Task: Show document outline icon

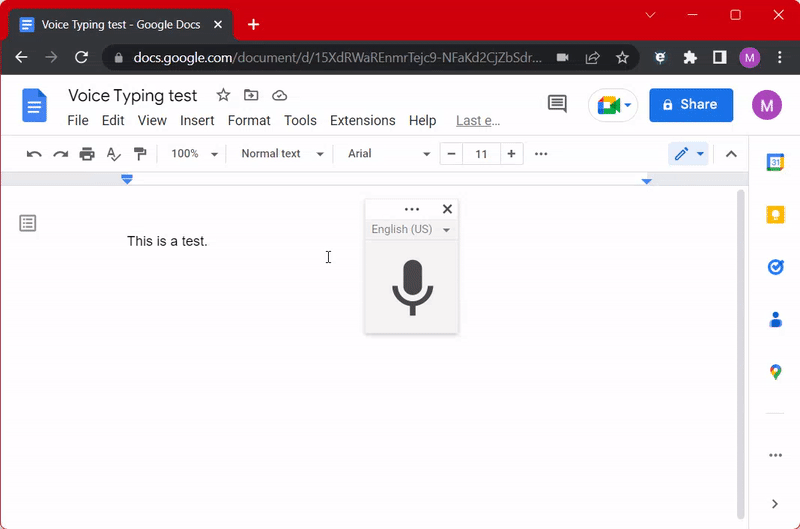Action: tap(28, 223)
